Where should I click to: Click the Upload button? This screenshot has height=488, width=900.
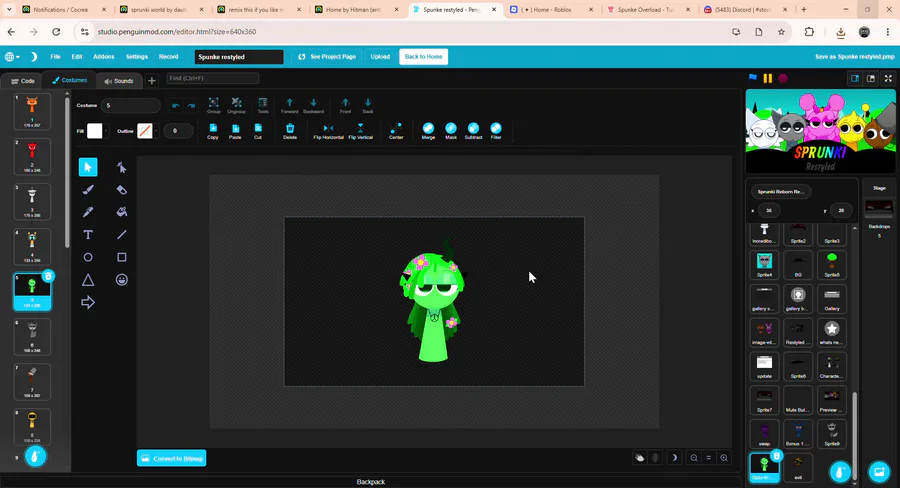pyautogui.click(x=380, y=57)
